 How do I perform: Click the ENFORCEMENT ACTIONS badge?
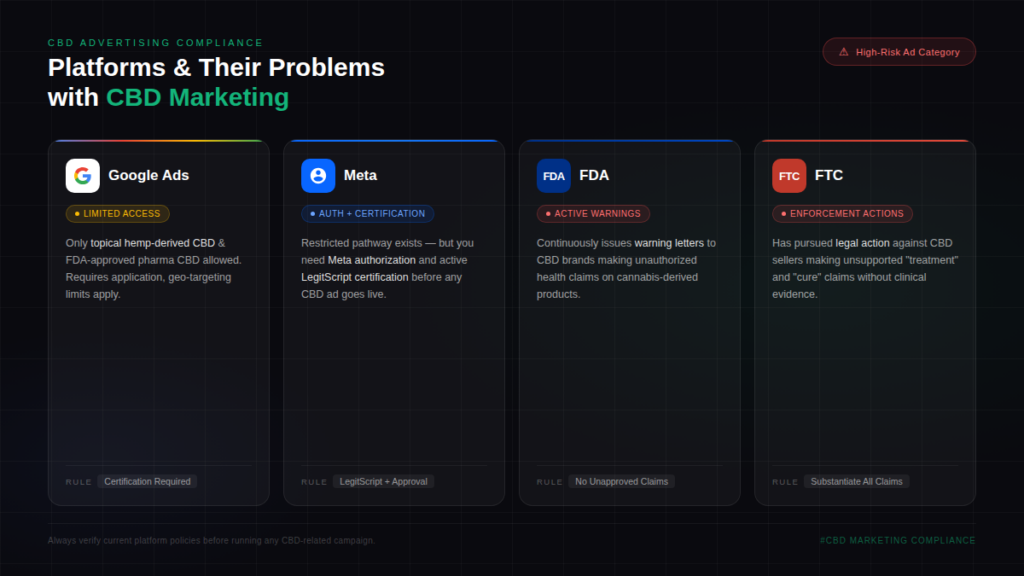pos(842,214)
